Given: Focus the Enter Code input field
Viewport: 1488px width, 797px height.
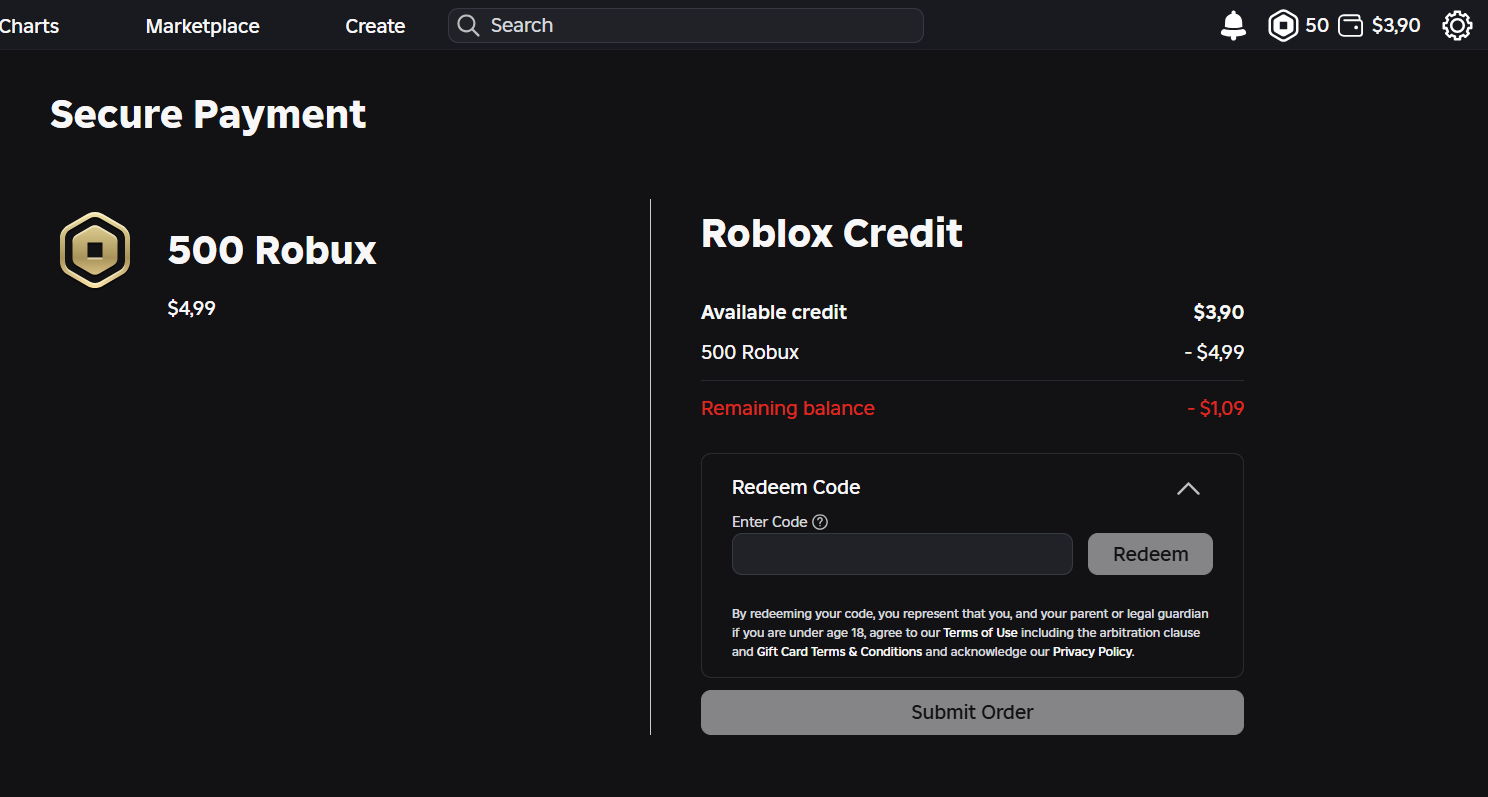Looking at the screenshot, I should (902, 554).
